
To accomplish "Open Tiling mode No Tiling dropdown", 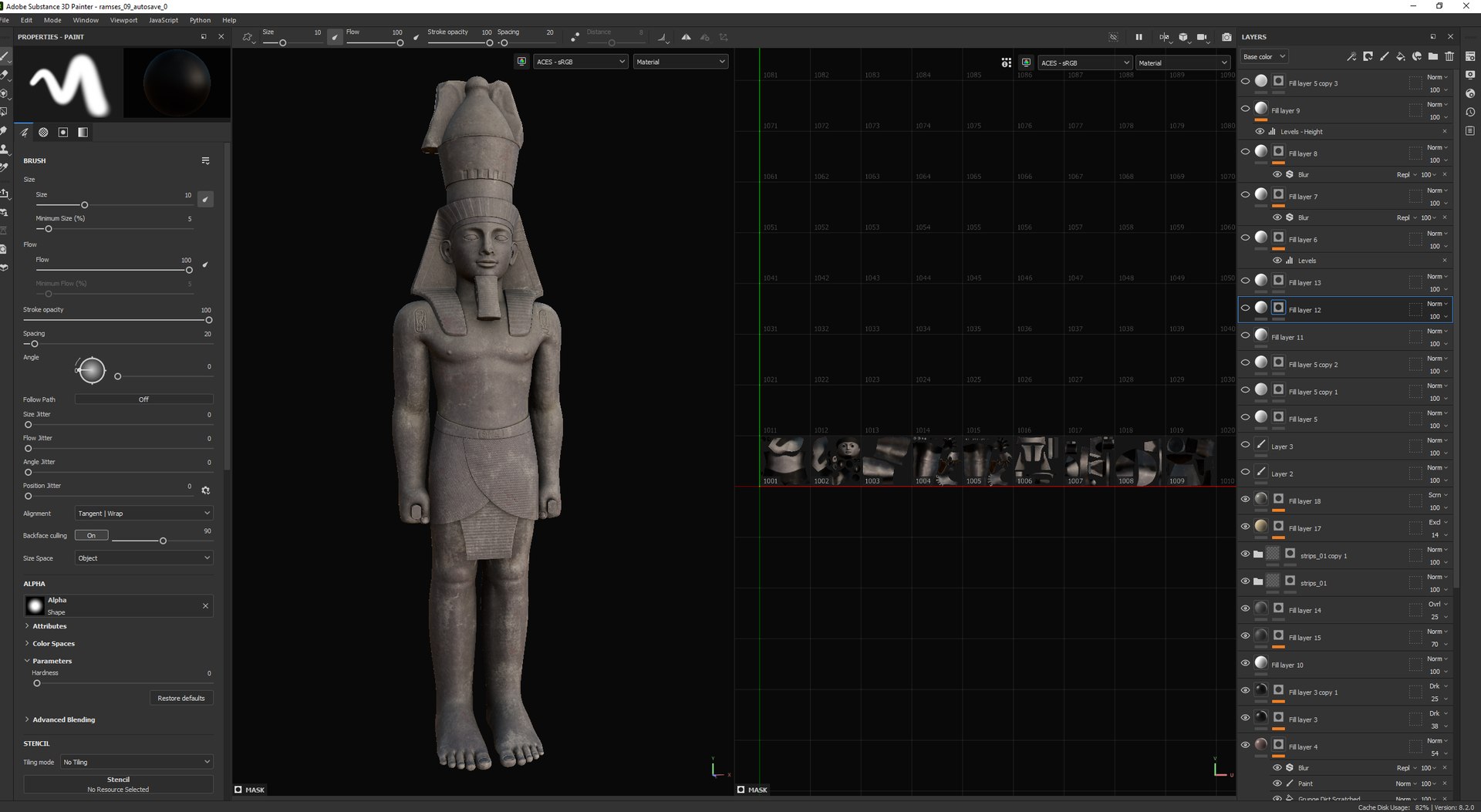I will point(137,762).
